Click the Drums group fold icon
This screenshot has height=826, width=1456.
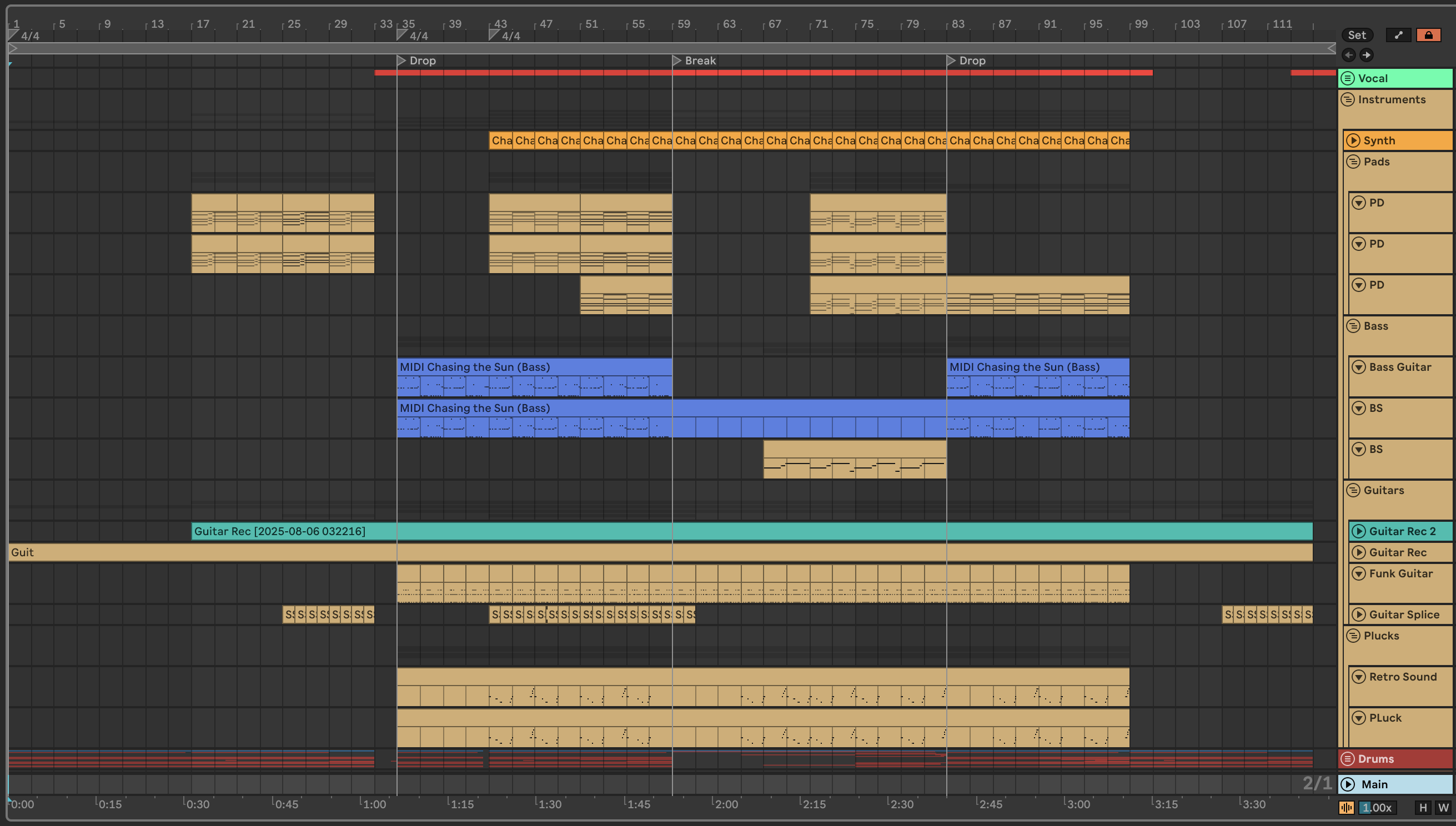tap(1348, 758)
